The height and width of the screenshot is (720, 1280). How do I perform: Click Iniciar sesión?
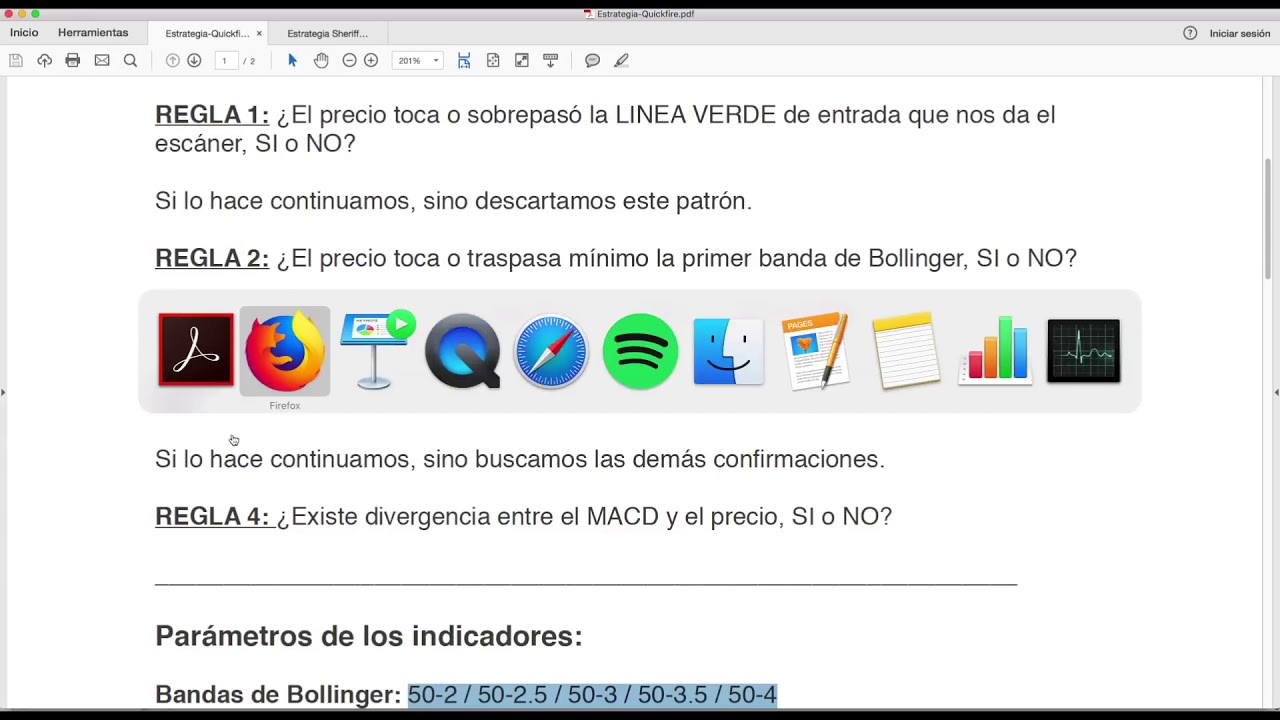[x=1239, y=34]
